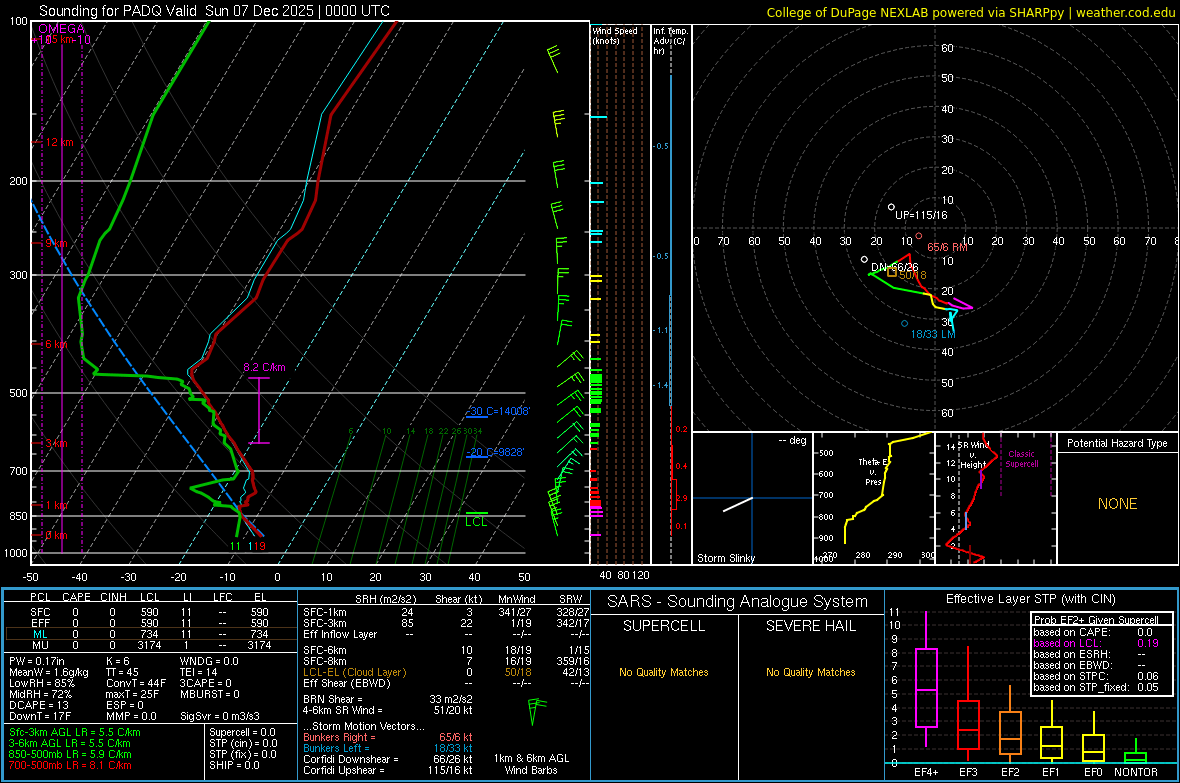Click the 'SHIP = 0.0' value

click(x=234, y=765)
